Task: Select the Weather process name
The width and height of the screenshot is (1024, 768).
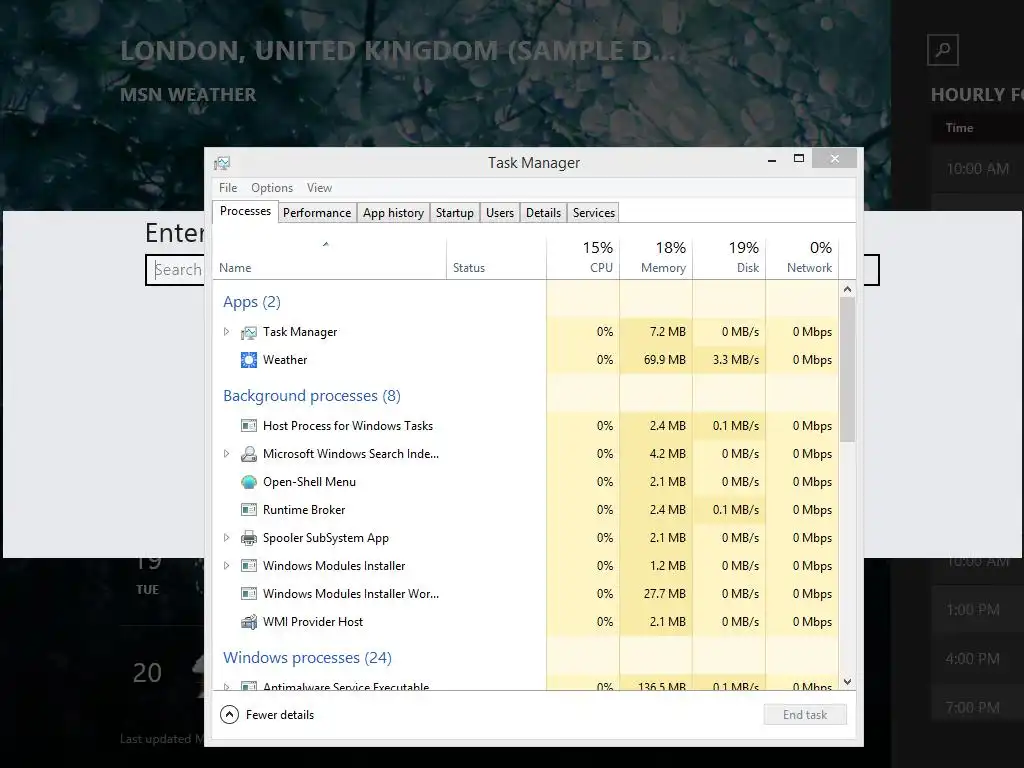Action: coord(285,360)
